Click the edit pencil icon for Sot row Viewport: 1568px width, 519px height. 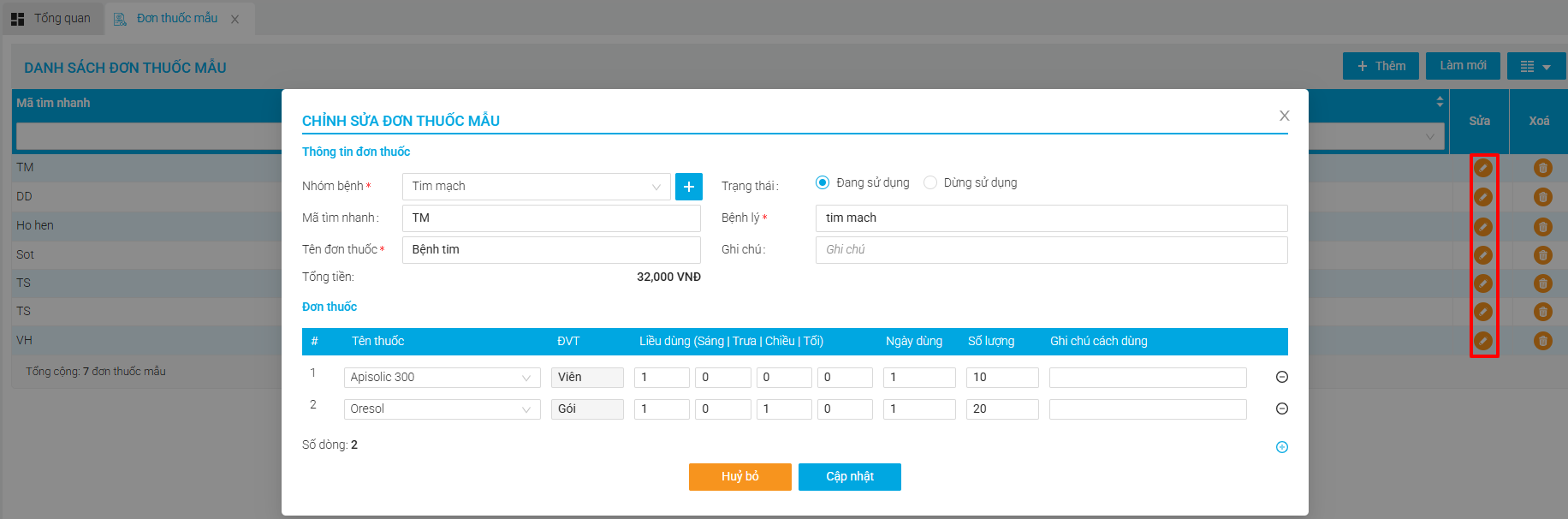click(x=1483, y=255)
